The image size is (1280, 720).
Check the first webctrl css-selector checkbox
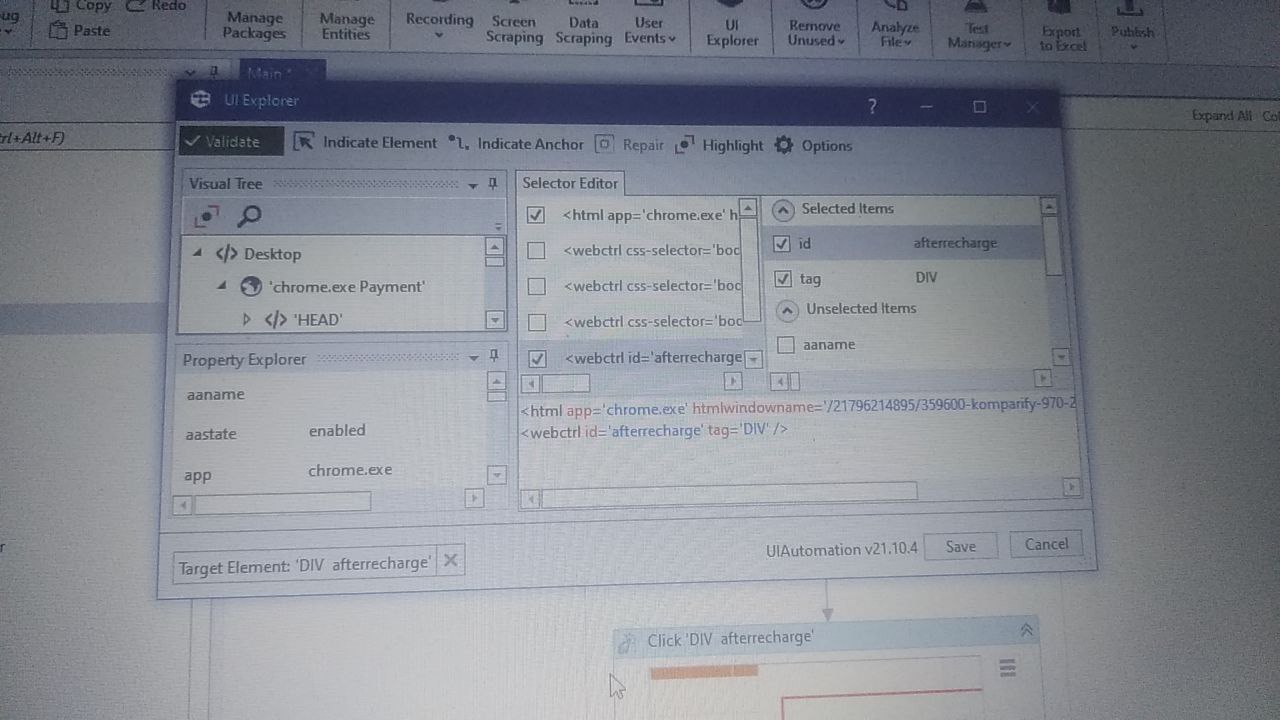537,250
